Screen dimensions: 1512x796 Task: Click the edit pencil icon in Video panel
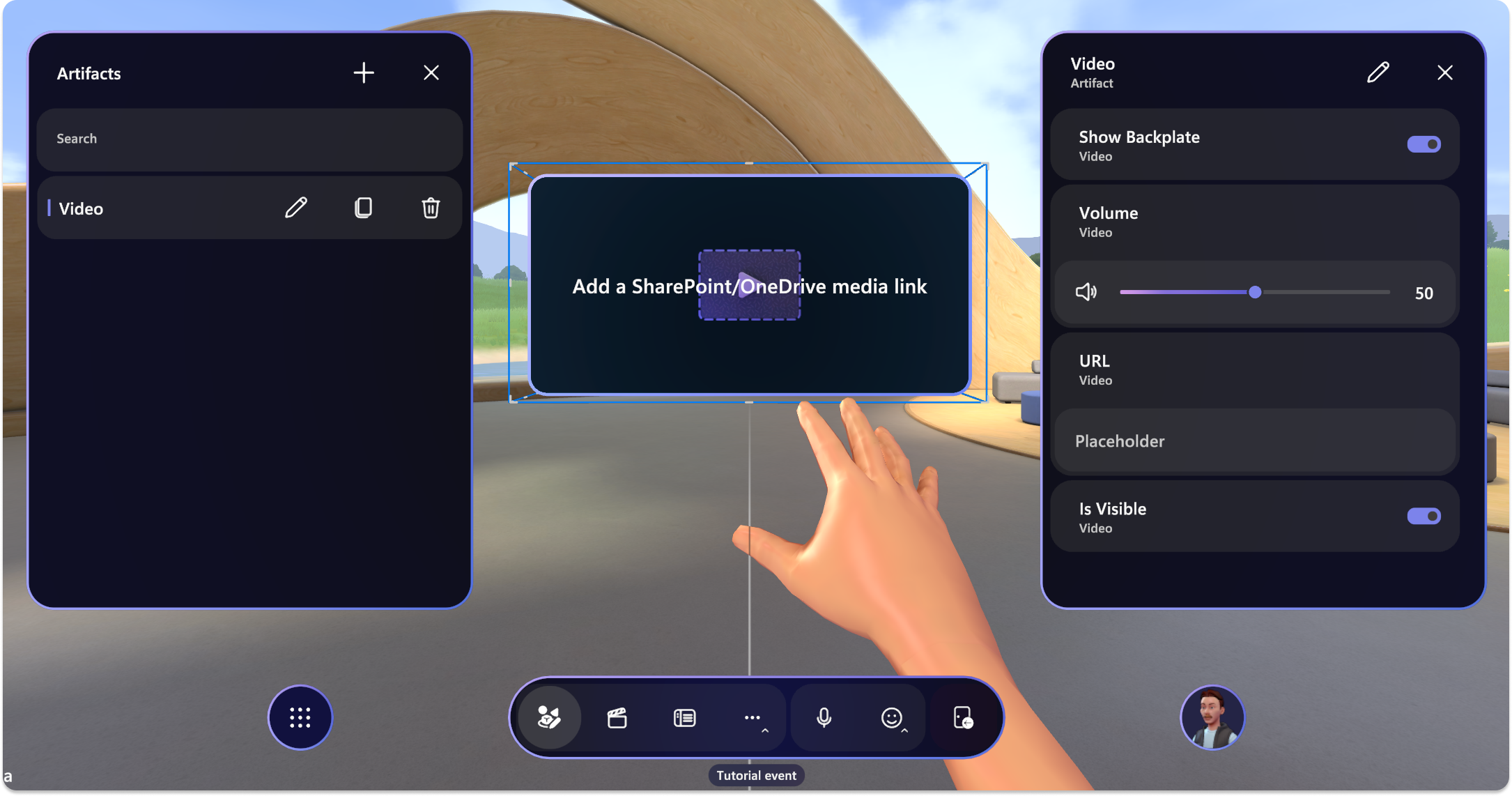tap(1378, 72)
